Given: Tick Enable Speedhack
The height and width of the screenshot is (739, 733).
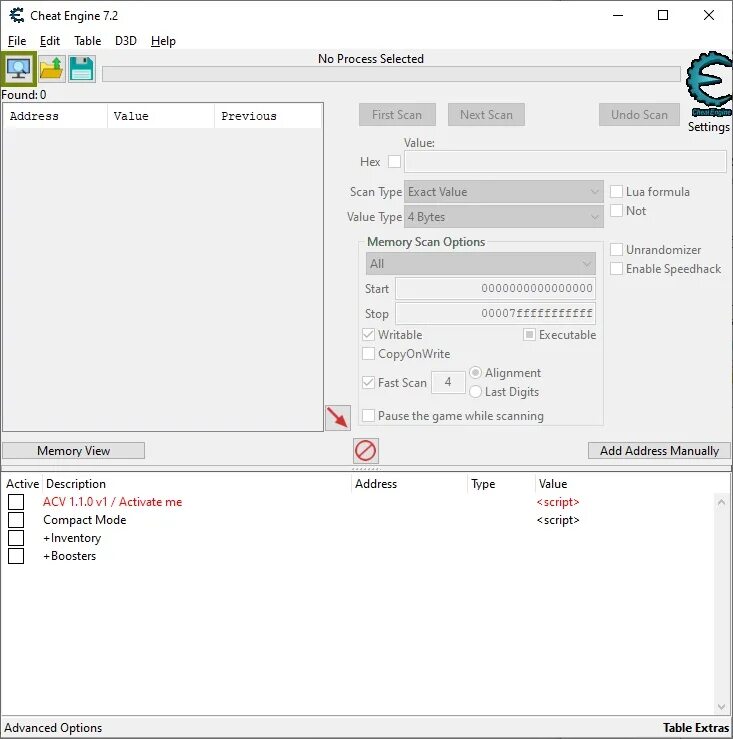Looking at the screenshot, I should coord(616,269).
